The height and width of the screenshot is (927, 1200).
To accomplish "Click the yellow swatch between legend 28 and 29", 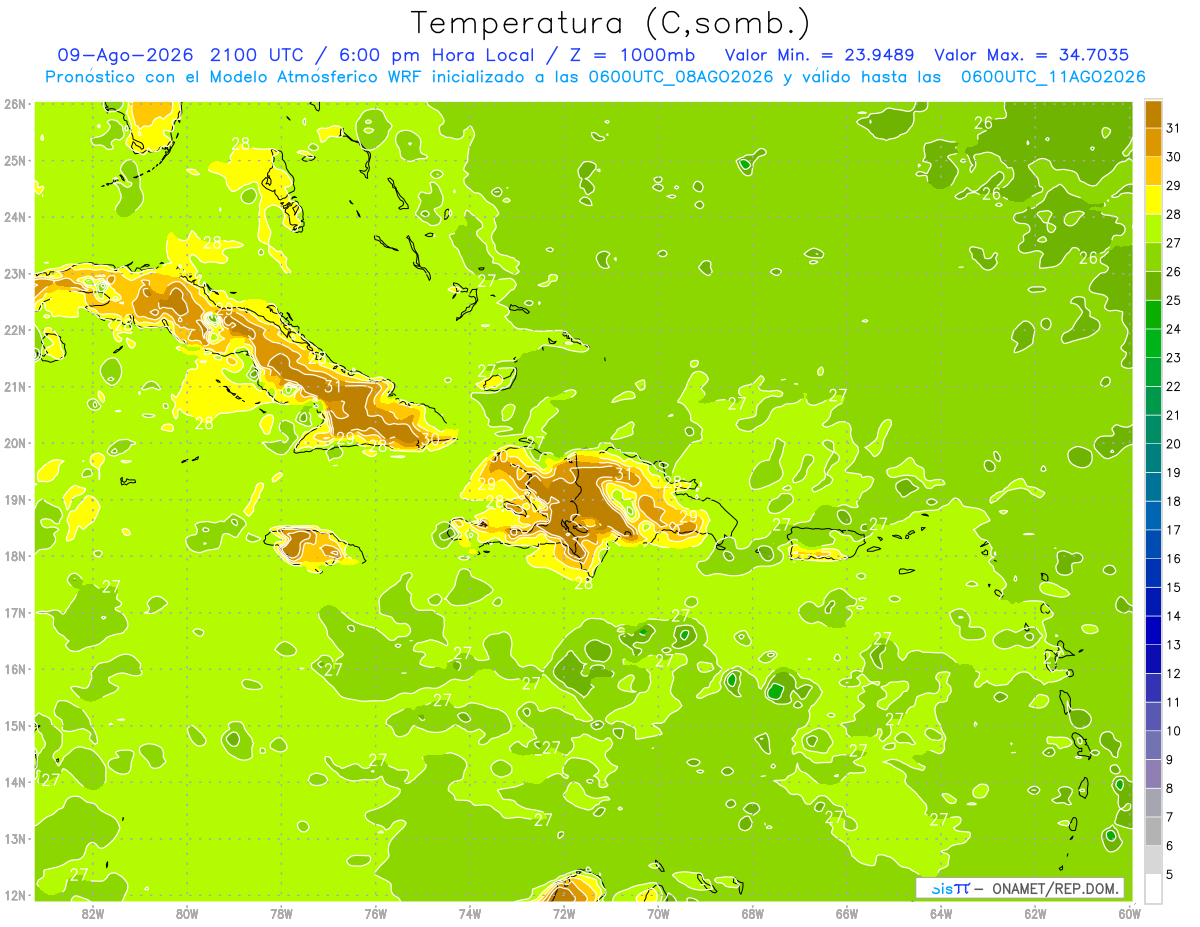I will pos(1153,199).
